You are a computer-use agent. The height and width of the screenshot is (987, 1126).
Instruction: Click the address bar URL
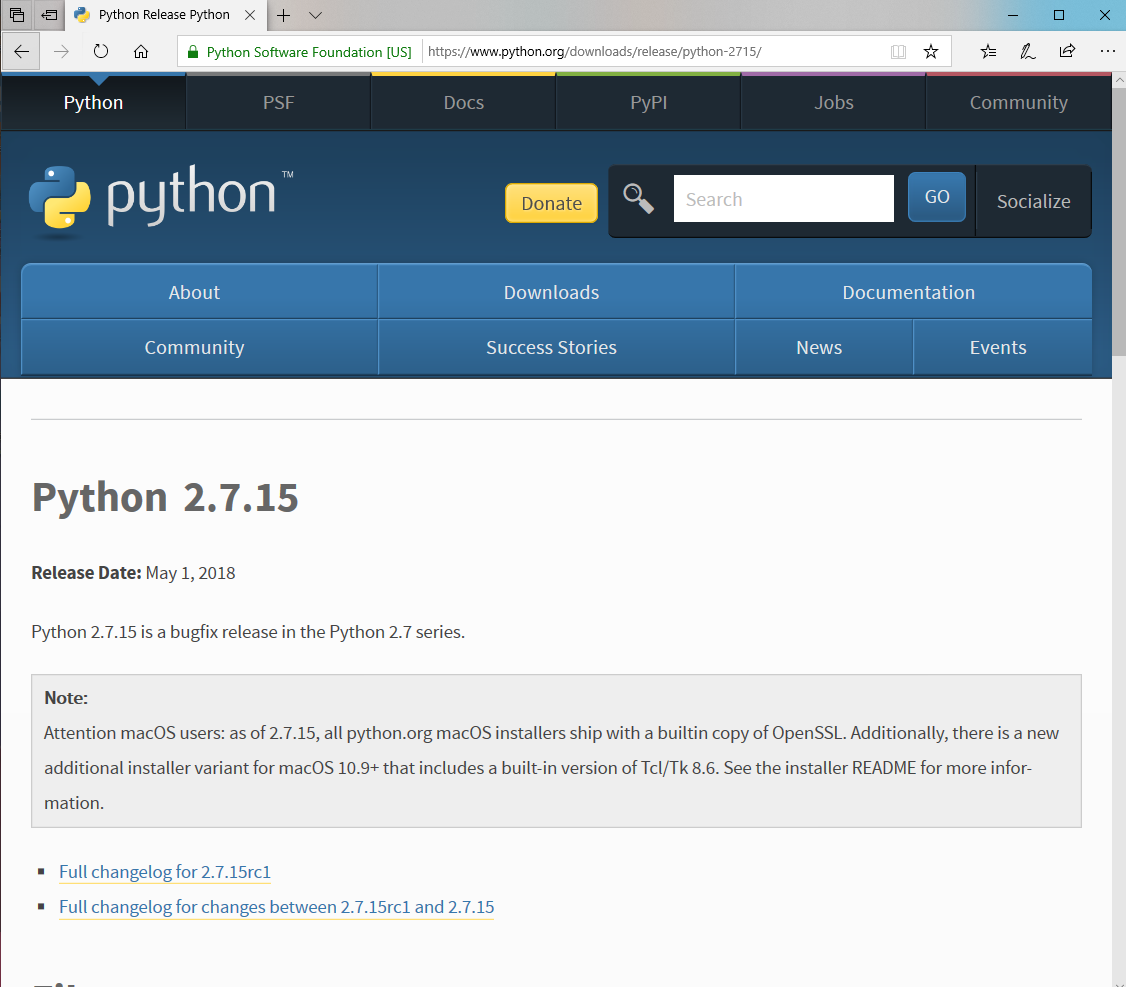pos(595,52)
